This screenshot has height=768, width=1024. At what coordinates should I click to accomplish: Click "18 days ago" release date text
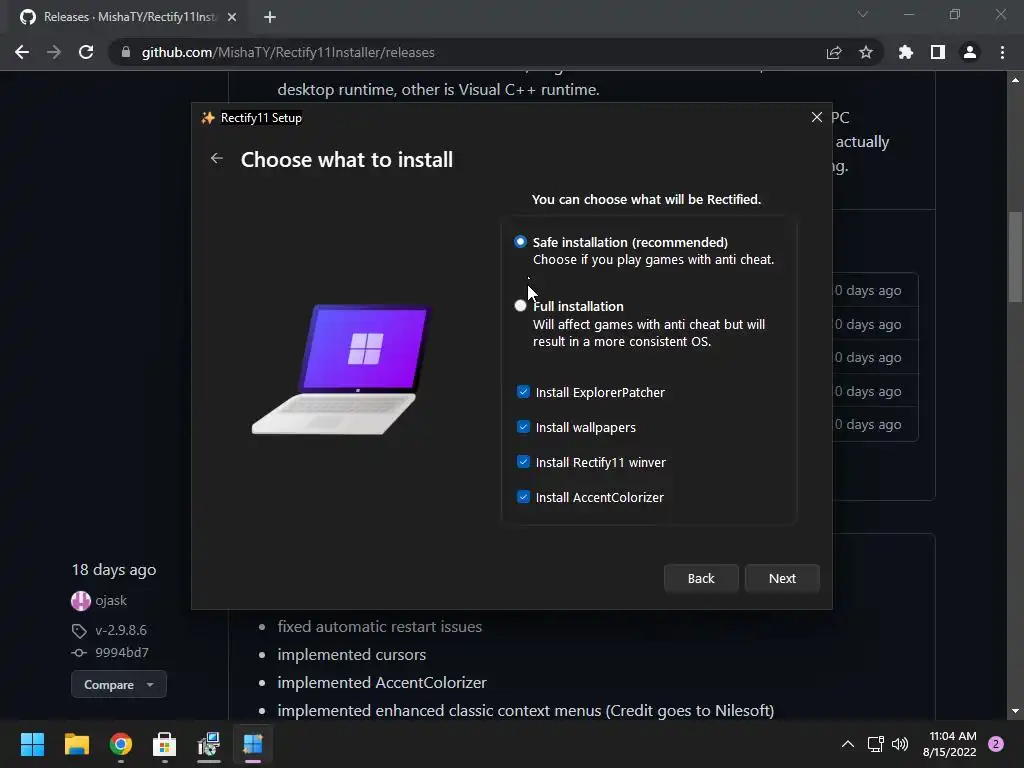(x=114, y=569)
